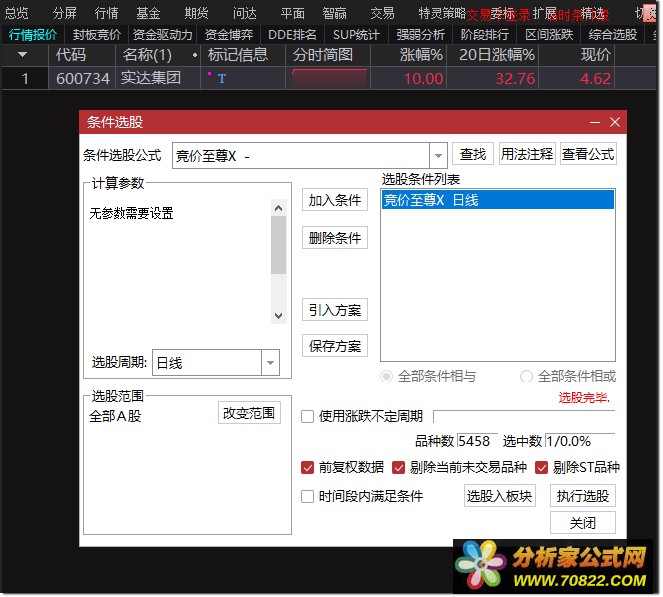Expand the 条件选股公式 dropdown arrow
This screenshot has height=597, width=663.
(438, 156)
